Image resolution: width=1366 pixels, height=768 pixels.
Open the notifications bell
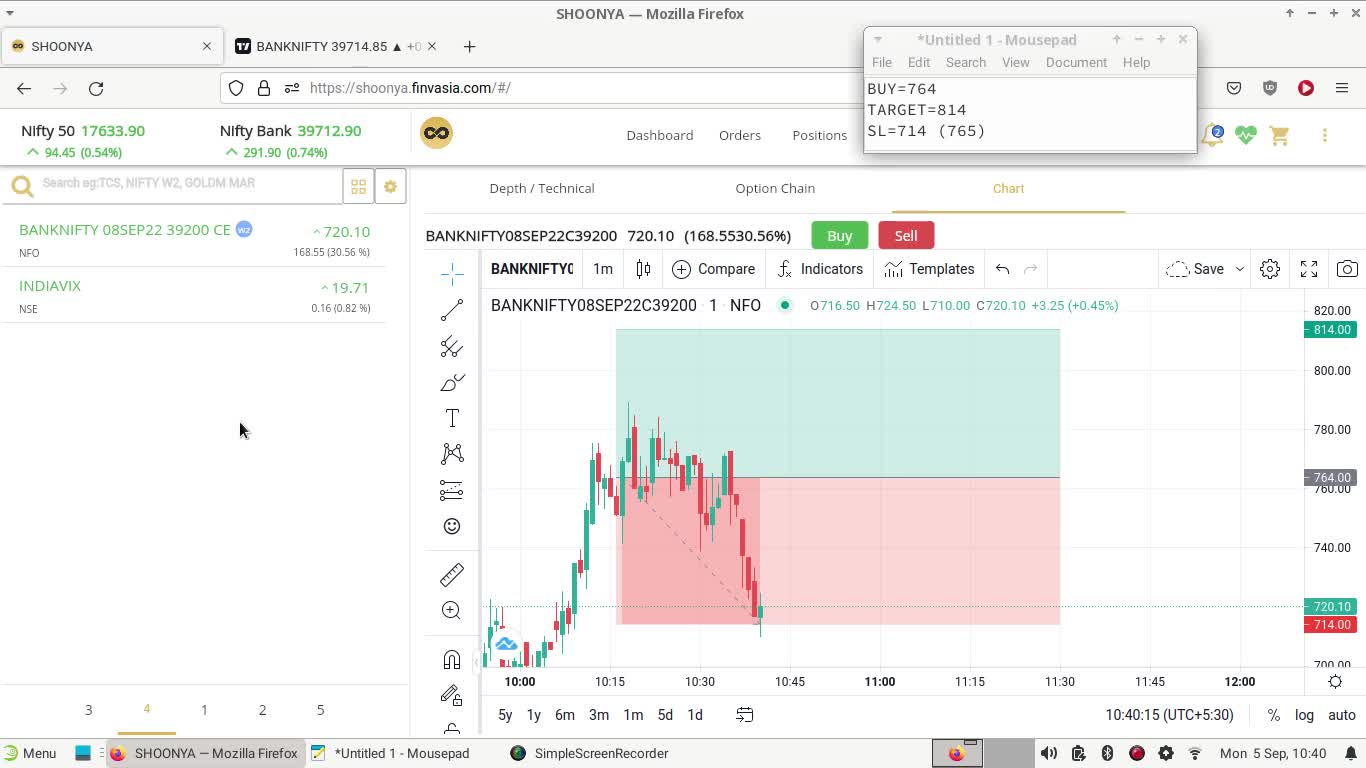1212,135
